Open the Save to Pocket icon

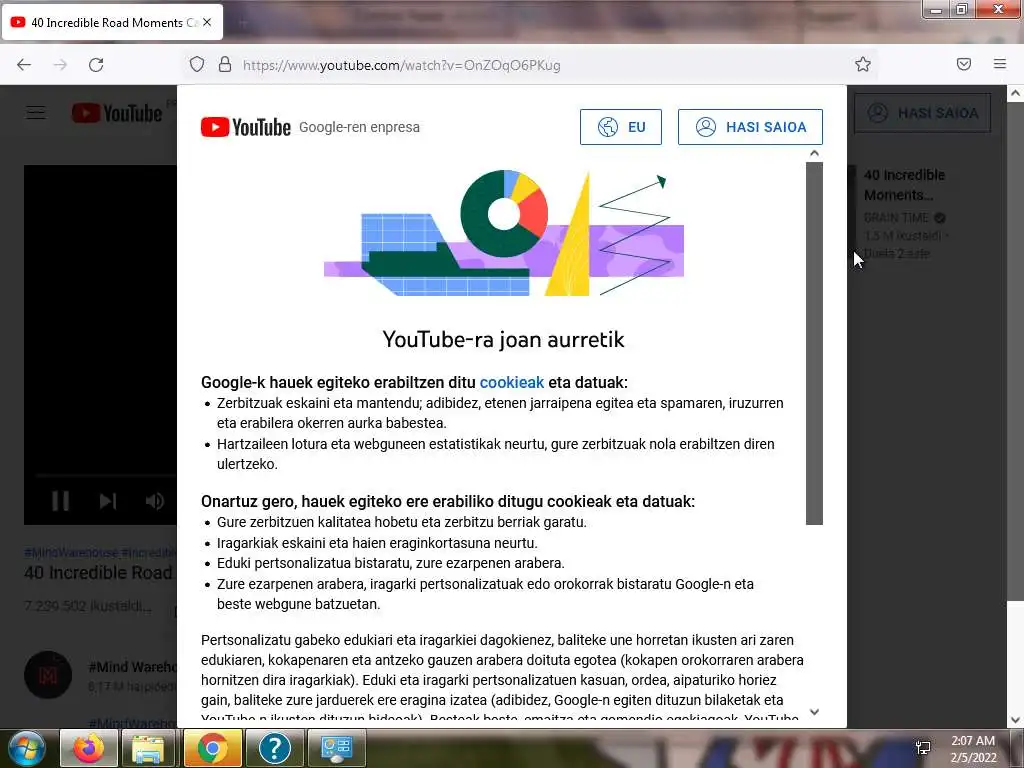tap(964, 64)
